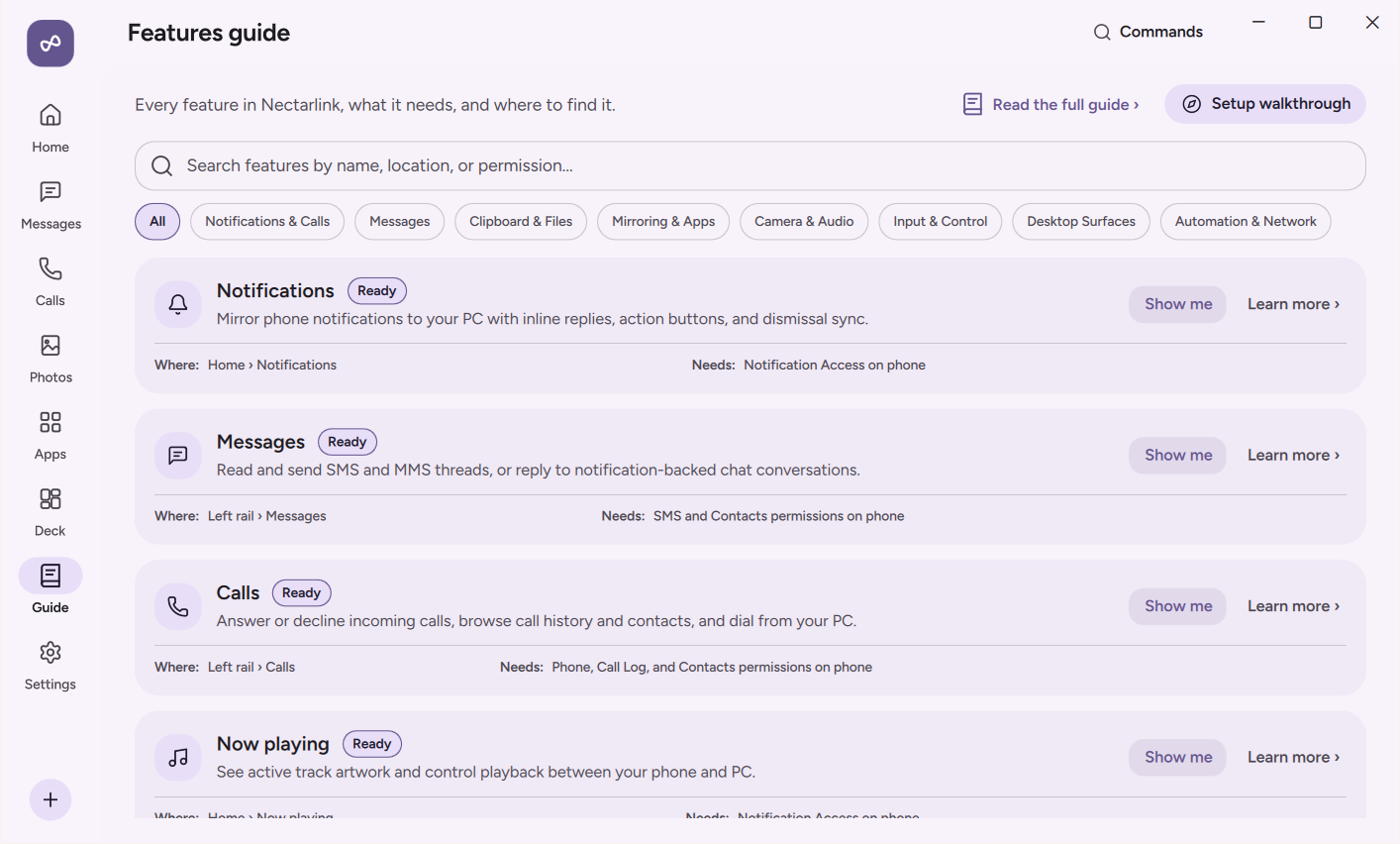This screenshot has width=1400, height=844.
Task: Focus the Search features input field
Action: [750, 166]
